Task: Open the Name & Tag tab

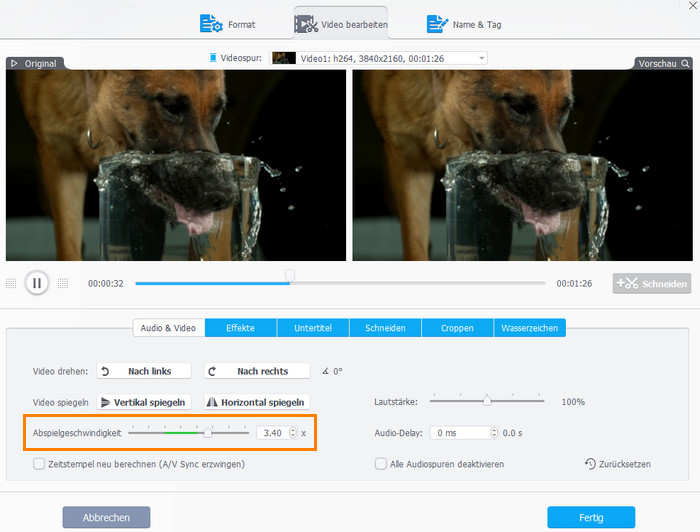Action: (464, 24)
